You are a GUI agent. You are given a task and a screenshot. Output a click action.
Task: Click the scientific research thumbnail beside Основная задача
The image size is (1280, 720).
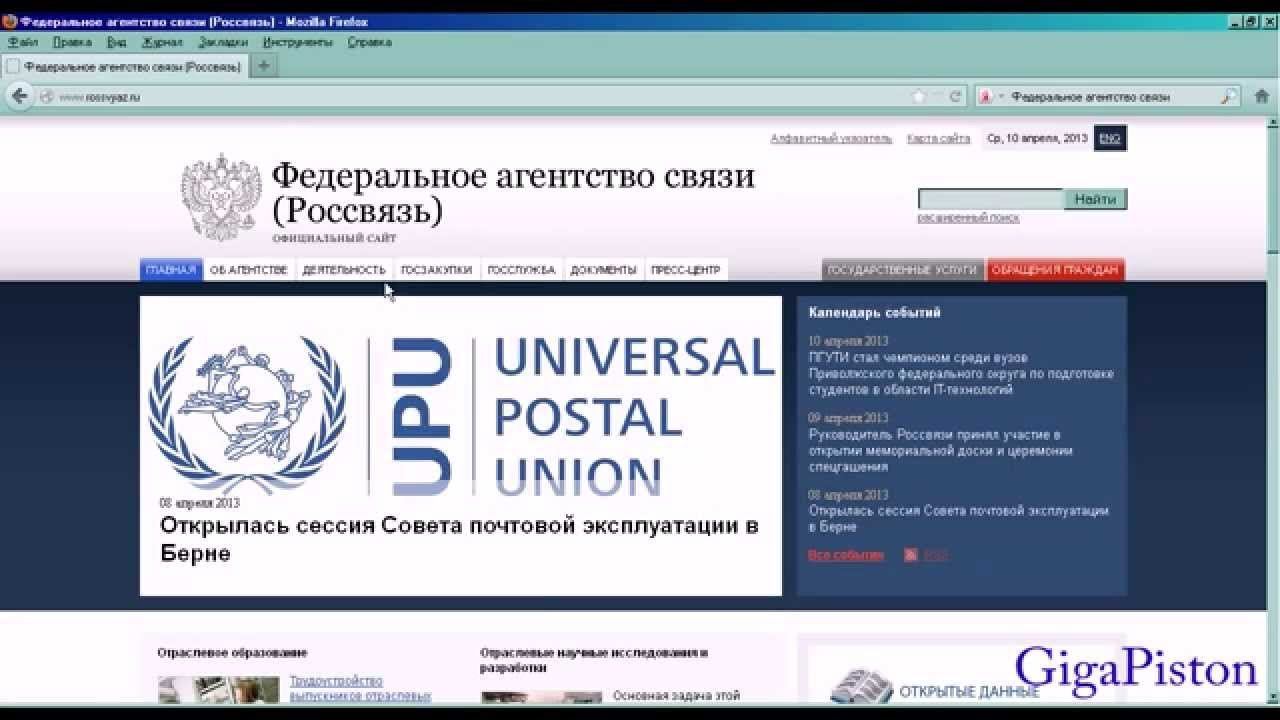tap(541, 697)
